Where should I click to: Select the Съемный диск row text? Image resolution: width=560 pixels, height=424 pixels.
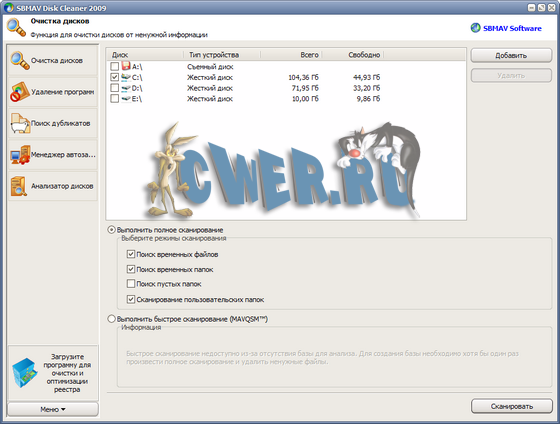pos(210,67)
